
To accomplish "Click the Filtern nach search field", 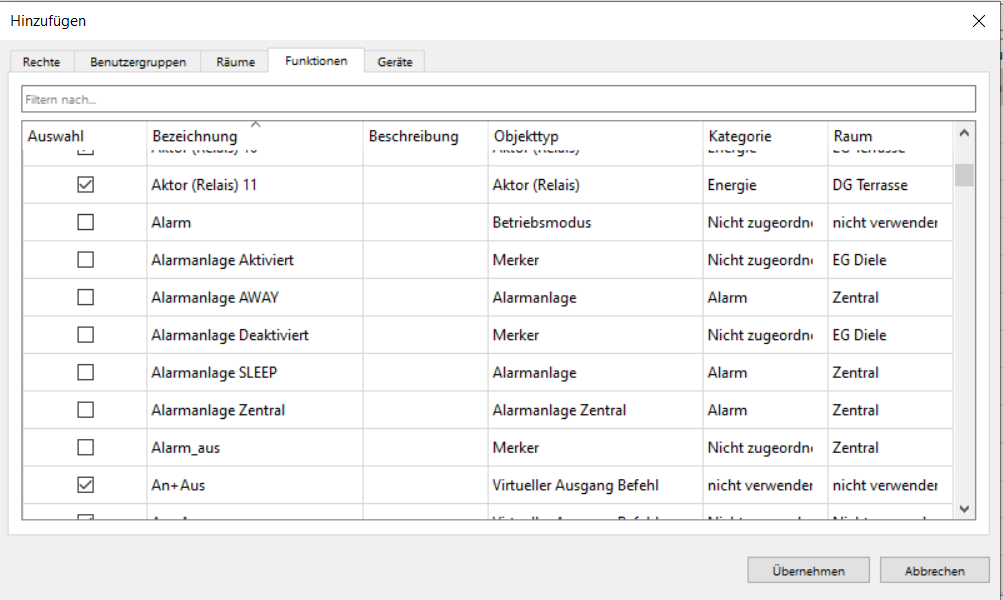I will (498, 99).
